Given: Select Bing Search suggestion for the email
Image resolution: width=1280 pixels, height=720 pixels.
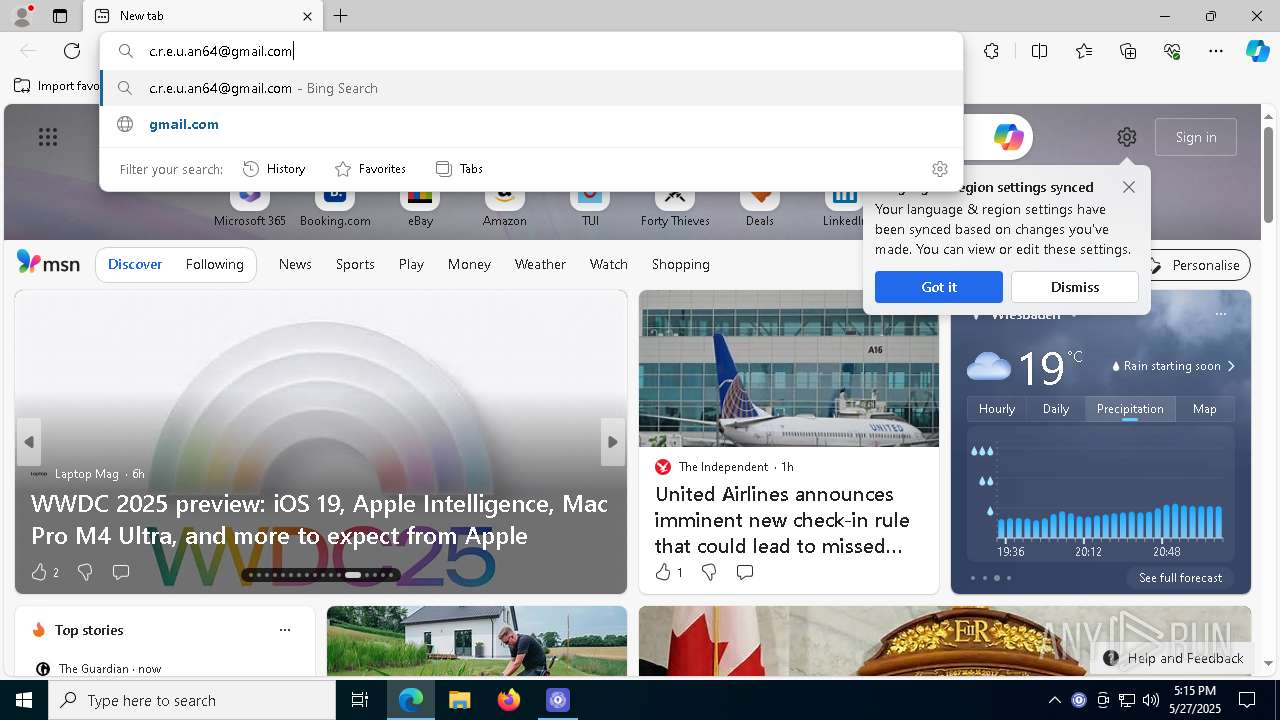Looking at the screenshot, I should pos(531,88).
